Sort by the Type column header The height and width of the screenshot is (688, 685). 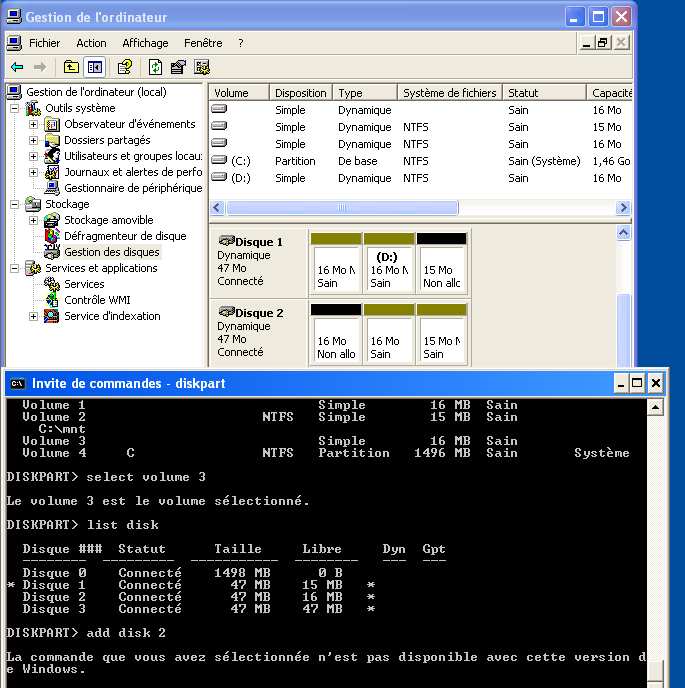(365, 93)
